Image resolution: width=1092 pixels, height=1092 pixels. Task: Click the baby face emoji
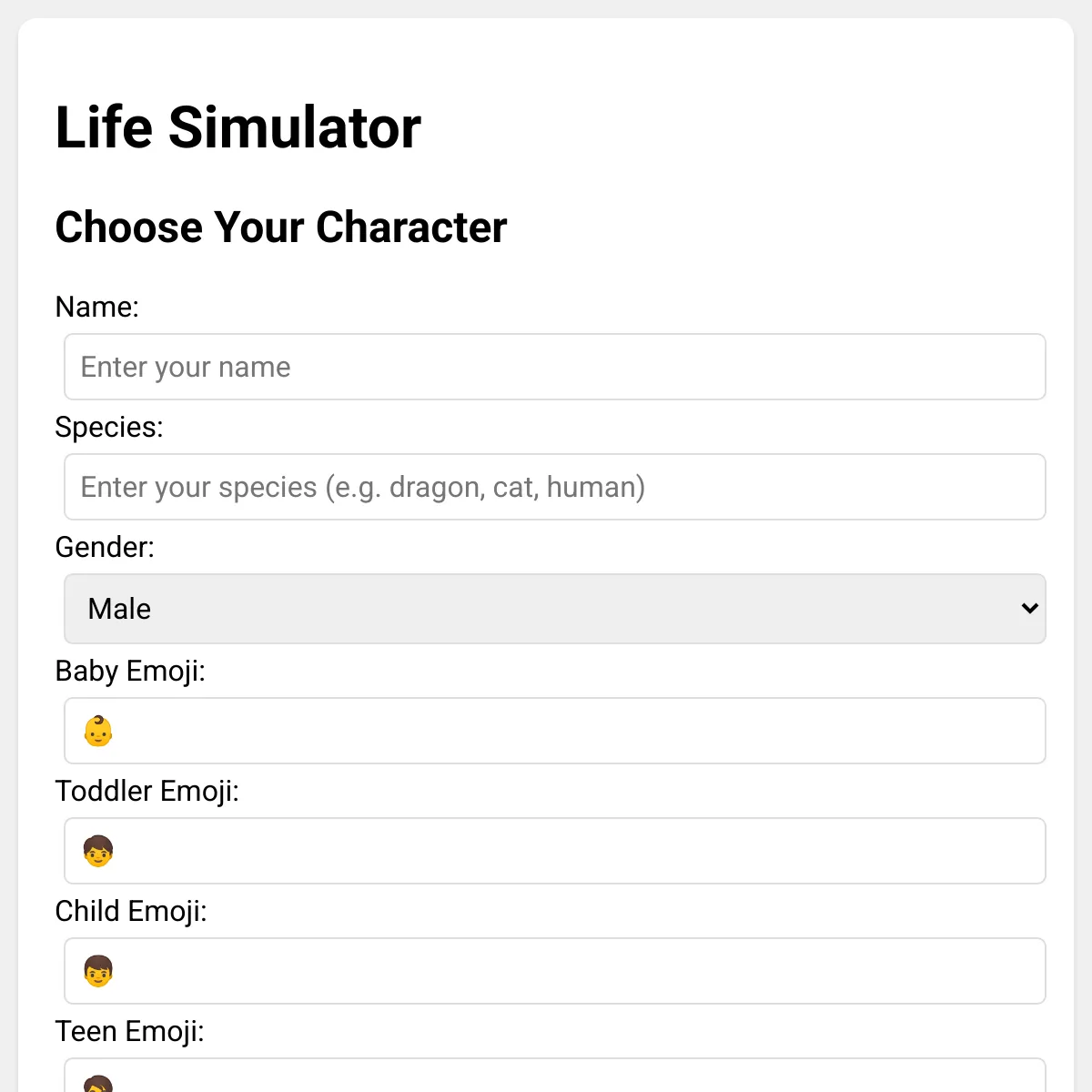tap(98, 731)
